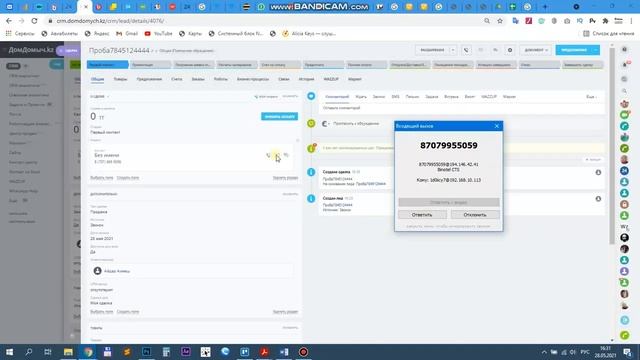640x360 pixels.
Task: Click the blue button beside the 0 тг amount
Action: pyautogui.click(x=280, y=117)
